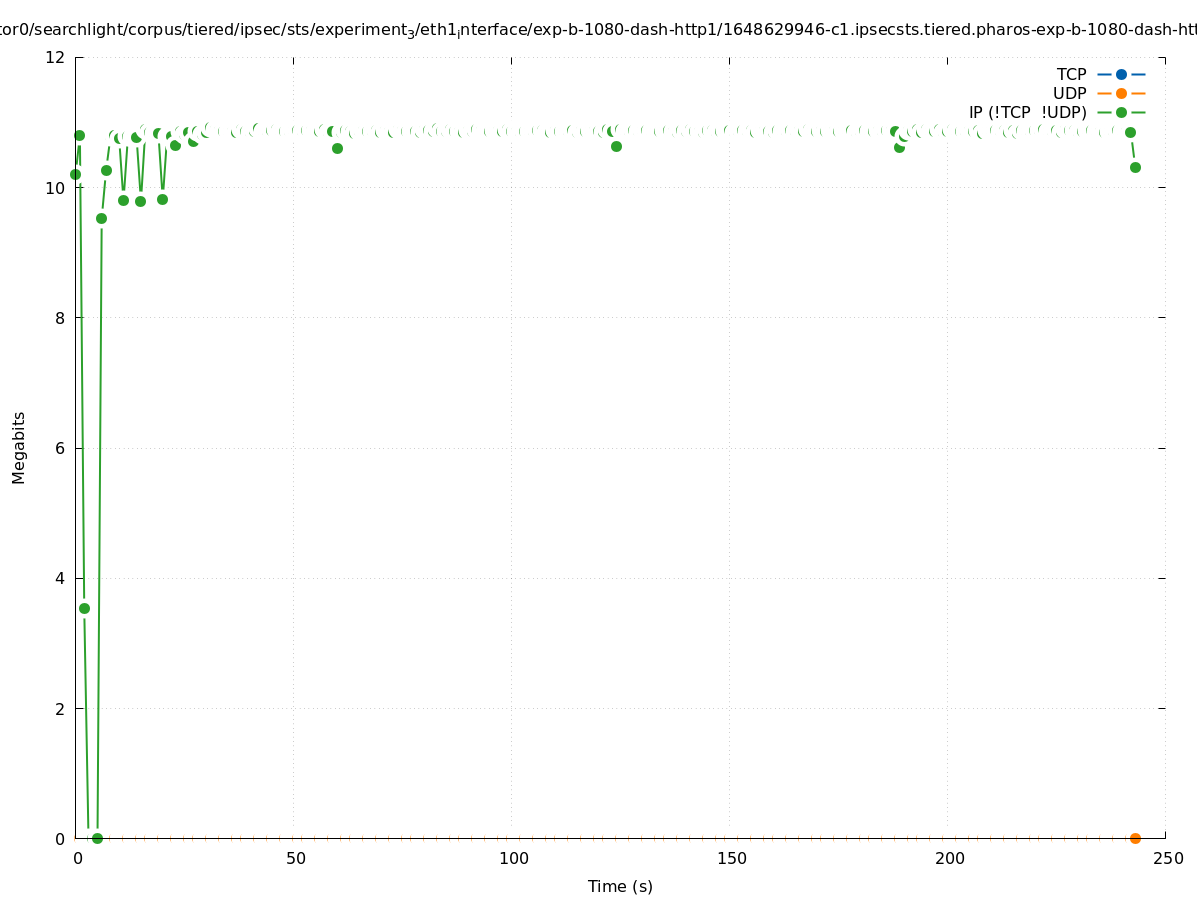This screenshot has height=900, width=1197.
Task: Select the TCP legend label
Action: pyautogui.click(x=1071, y=74)
